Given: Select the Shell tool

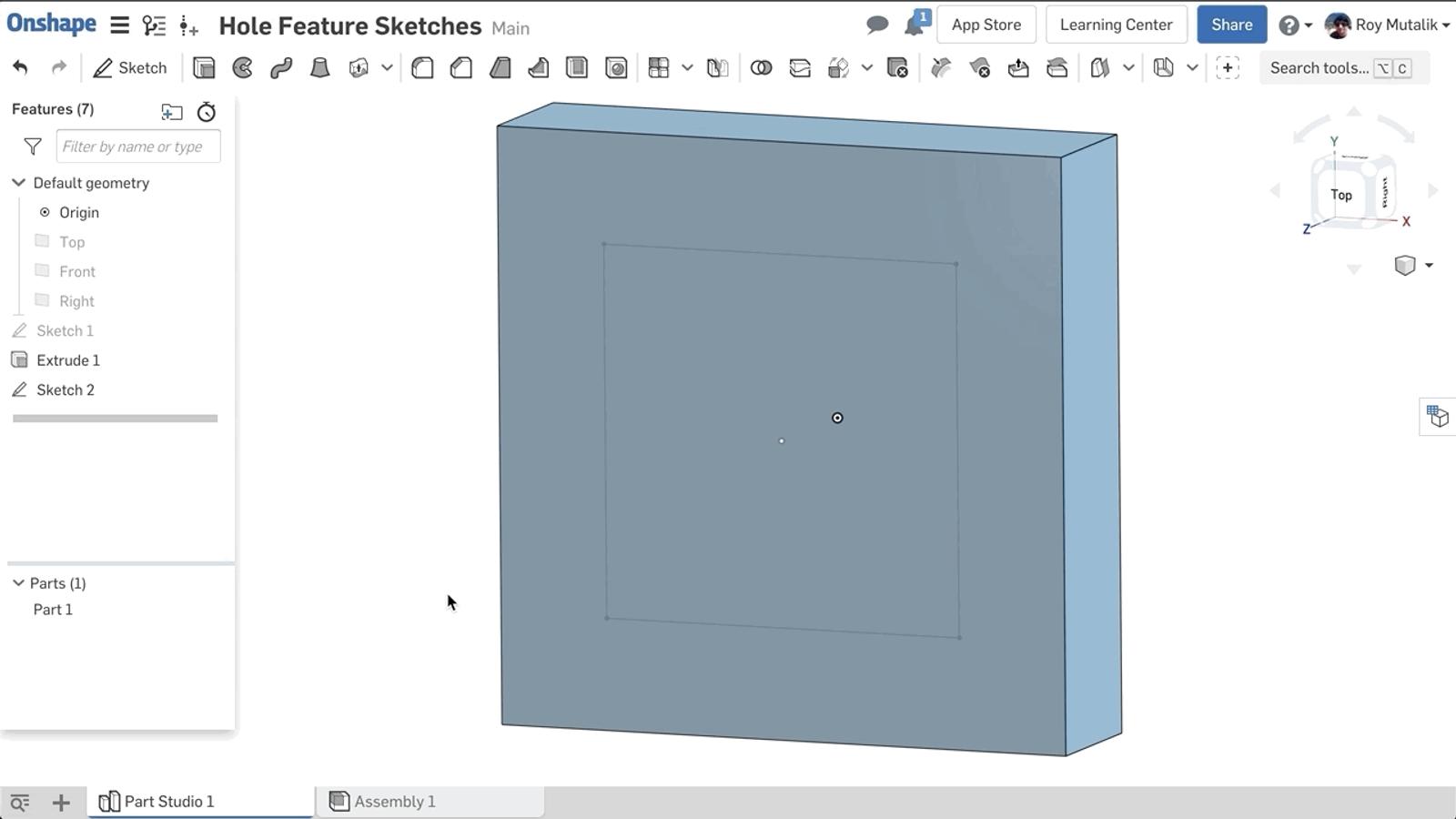Looking at the screenshot, I should coord(577,68).
